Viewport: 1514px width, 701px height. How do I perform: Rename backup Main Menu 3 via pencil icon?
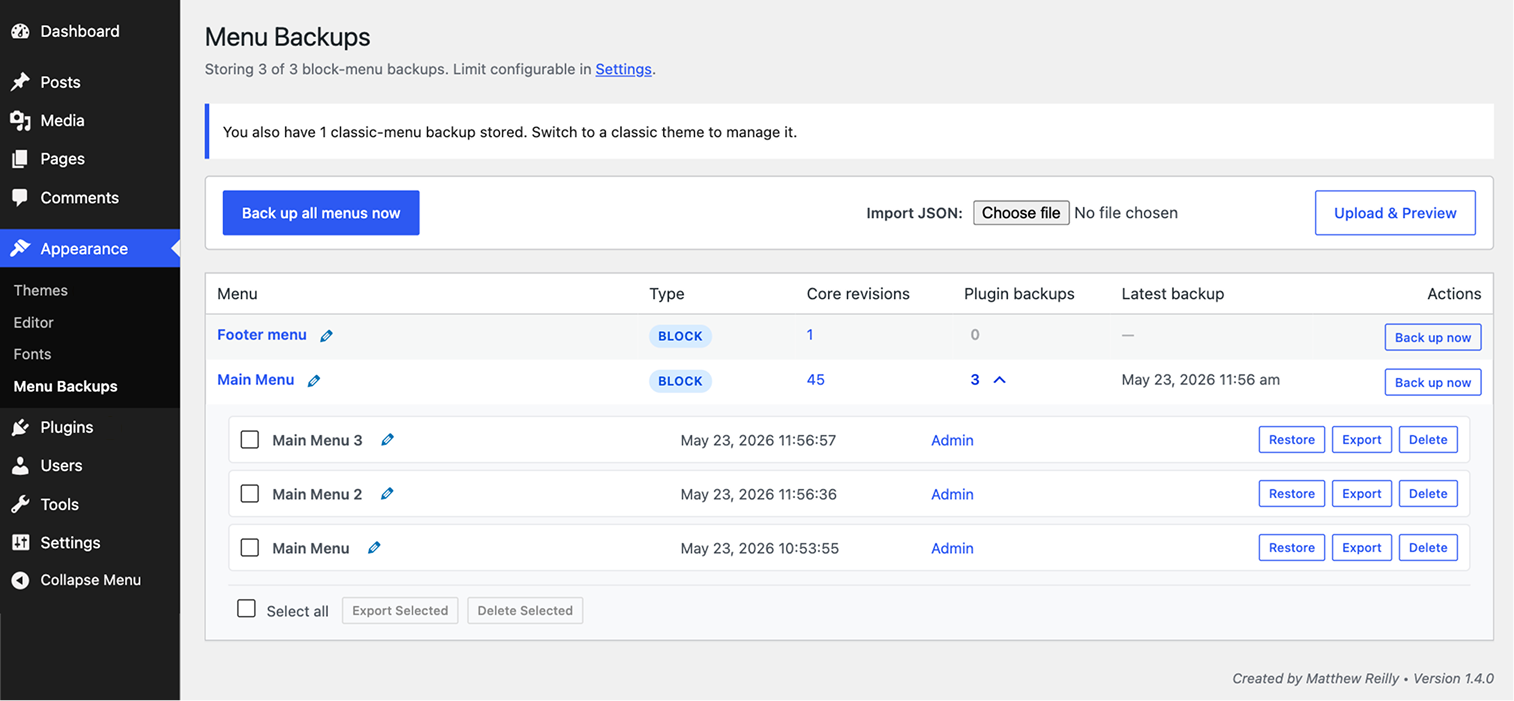tap(387, 439)
